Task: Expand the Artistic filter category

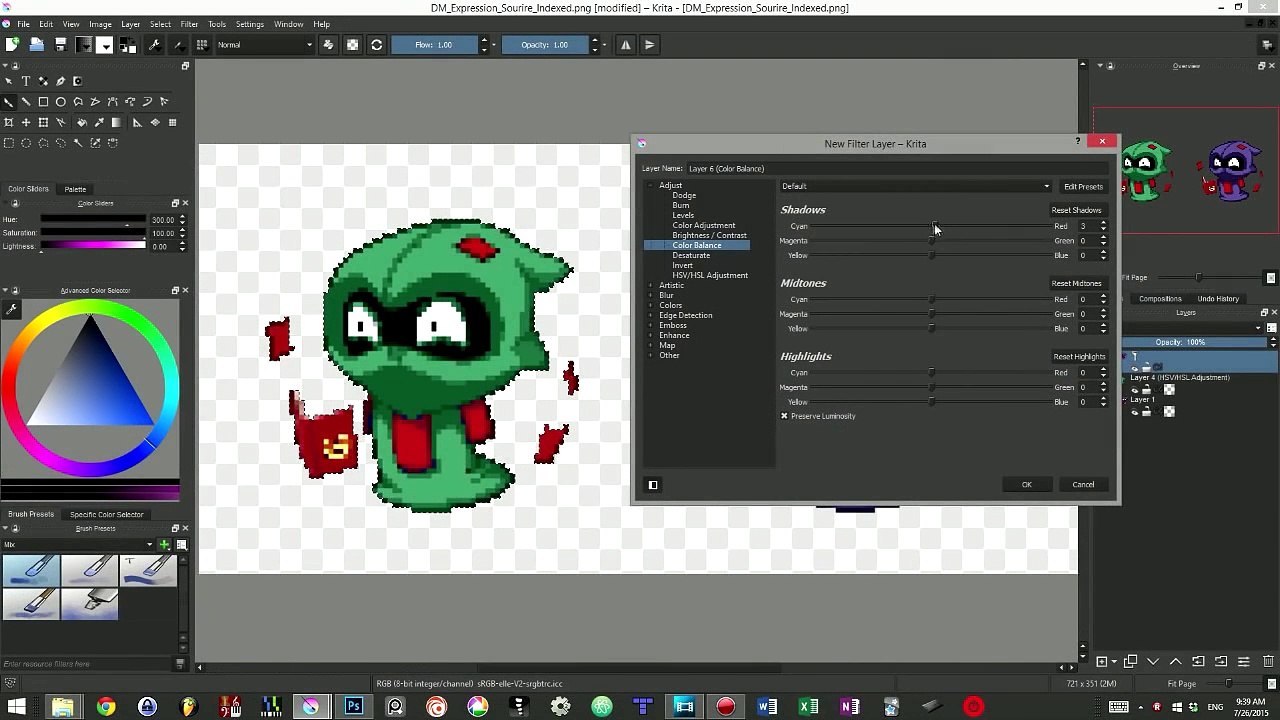Action: point(651,285)
